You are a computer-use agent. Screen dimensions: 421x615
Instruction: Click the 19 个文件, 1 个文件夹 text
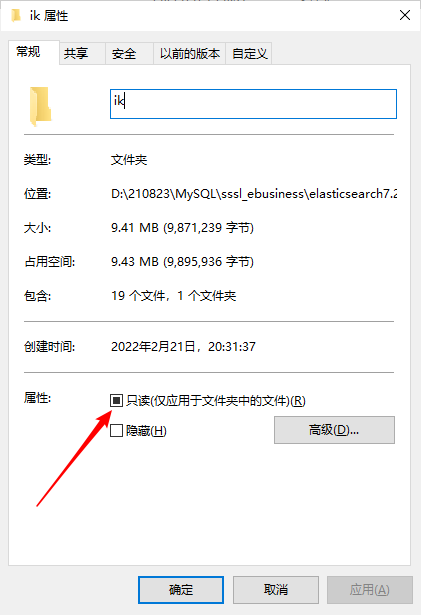point(173,296)
